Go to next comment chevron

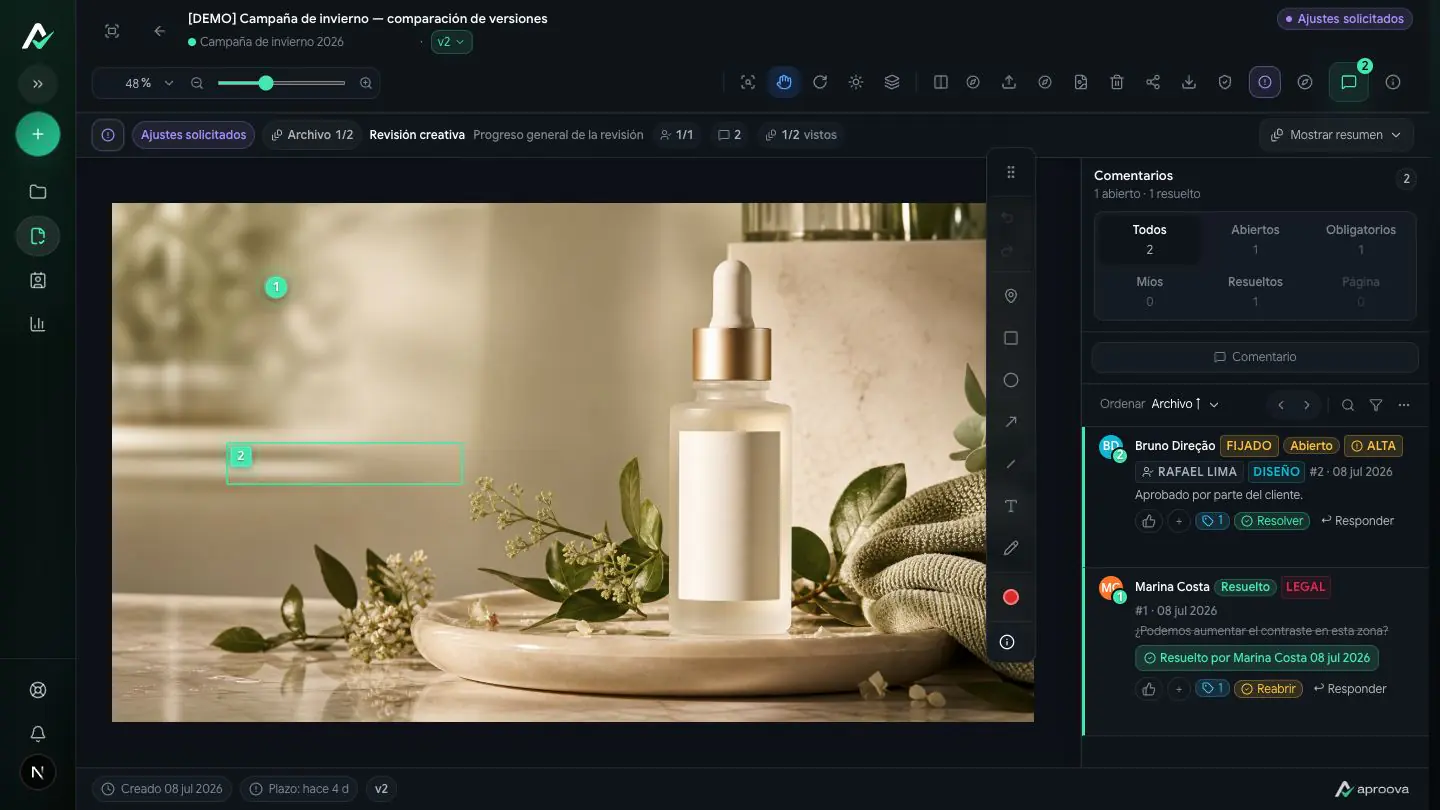pos(1306,405)
